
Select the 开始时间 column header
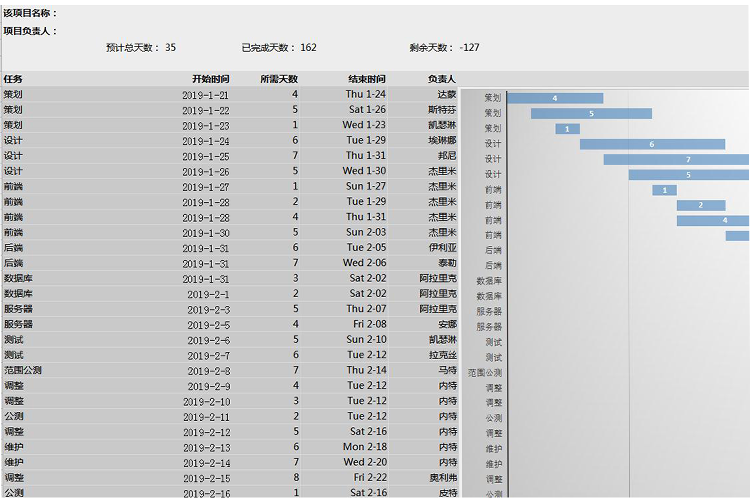point(210,79)
